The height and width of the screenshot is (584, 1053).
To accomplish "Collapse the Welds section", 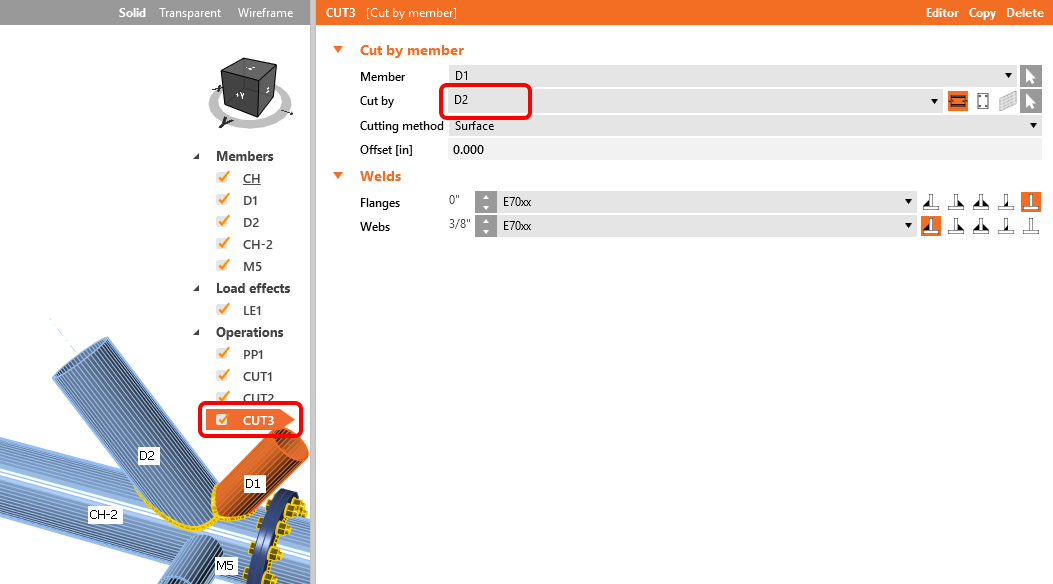I will tap(338, 176).
